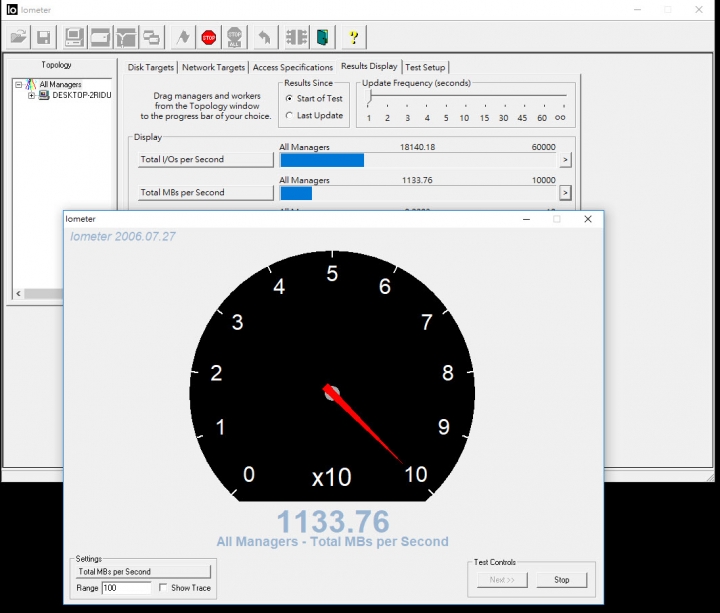Click the Start network worker icon
720x613 pixels.
(125, 37)
